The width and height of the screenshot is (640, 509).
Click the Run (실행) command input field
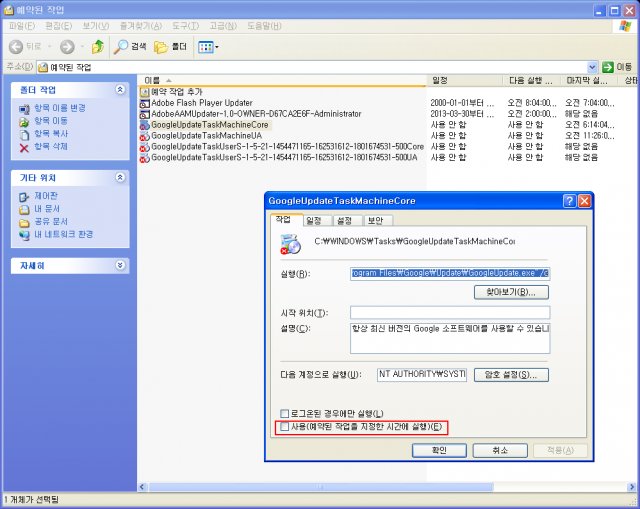(x=450, y=273)
